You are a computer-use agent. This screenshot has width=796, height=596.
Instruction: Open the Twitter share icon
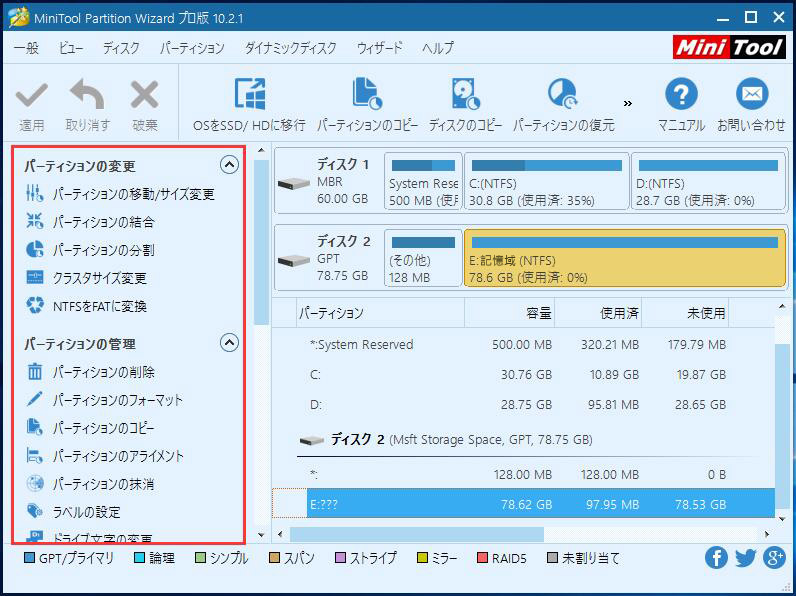coord(745,558)
